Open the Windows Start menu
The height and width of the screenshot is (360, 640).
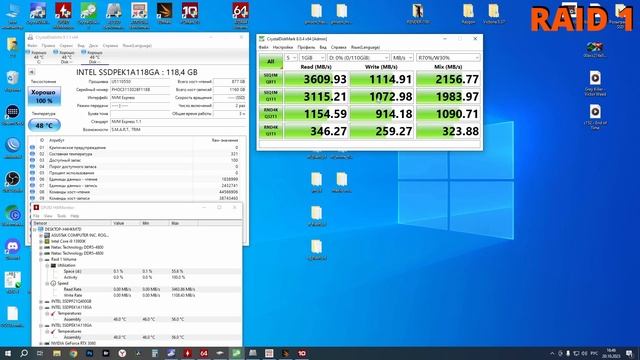click(8, 353)
